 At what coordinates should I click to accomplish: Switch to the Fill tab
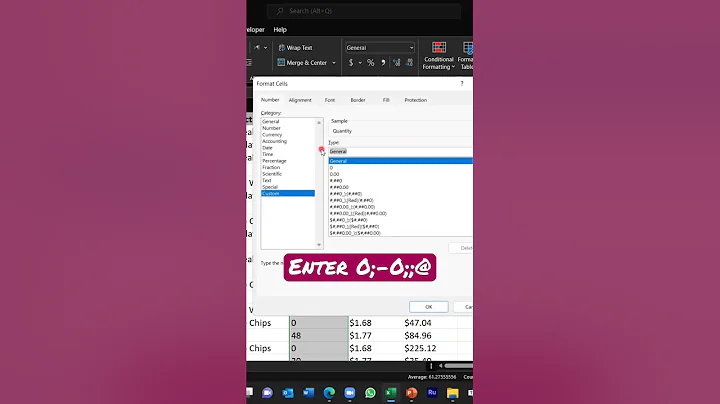[x=386, y=100]
